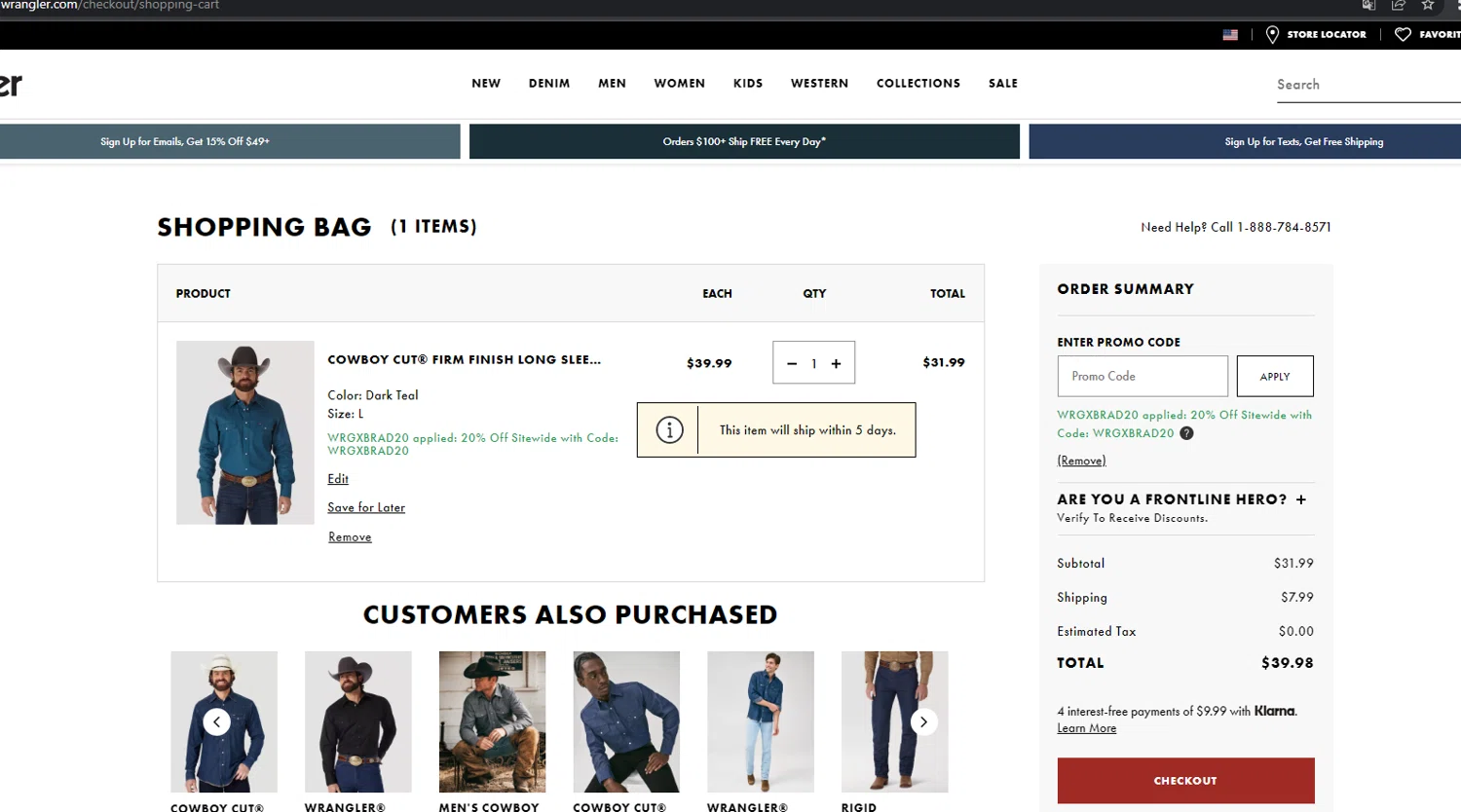Click the promo code help question icon
The height and width of the screenshot is (812, 1461).
pos(1186,433)
